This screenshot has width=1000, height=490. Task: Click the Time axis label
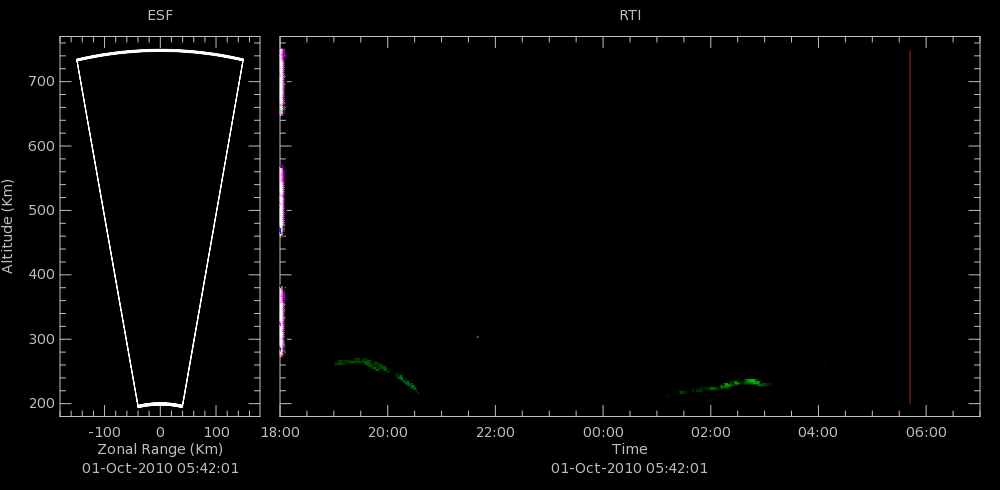pyautogui.click(x=629, y=449)
